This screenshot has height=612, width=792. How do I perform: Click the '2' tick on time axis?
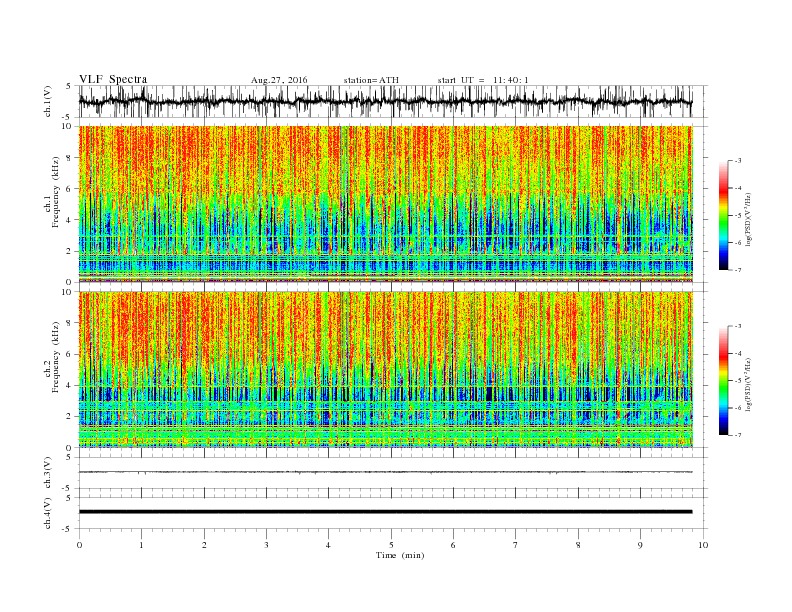(x=204, y=545)
